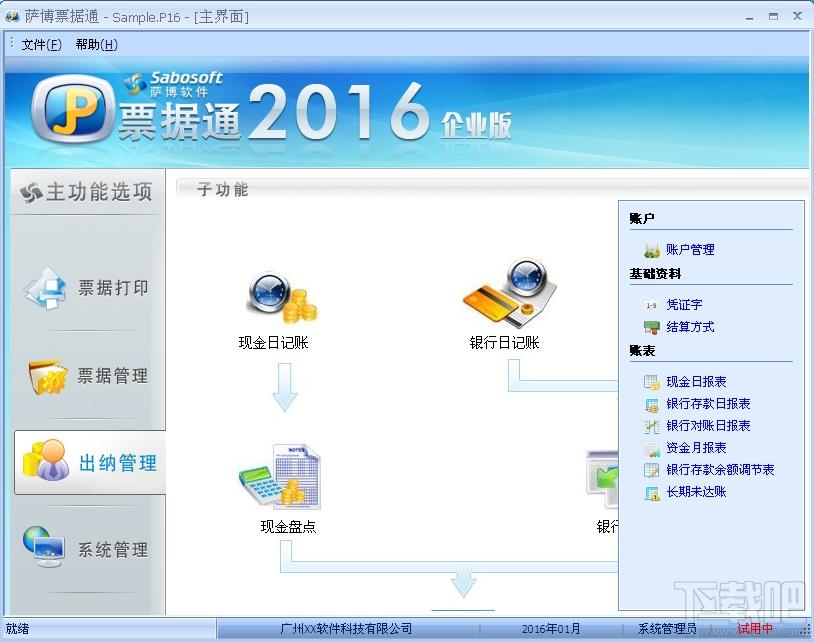Image resolution: width=814 pixels, height=642 pixels.
Task: Click the 现金盘点 label
Action: (x=288, y=527)
